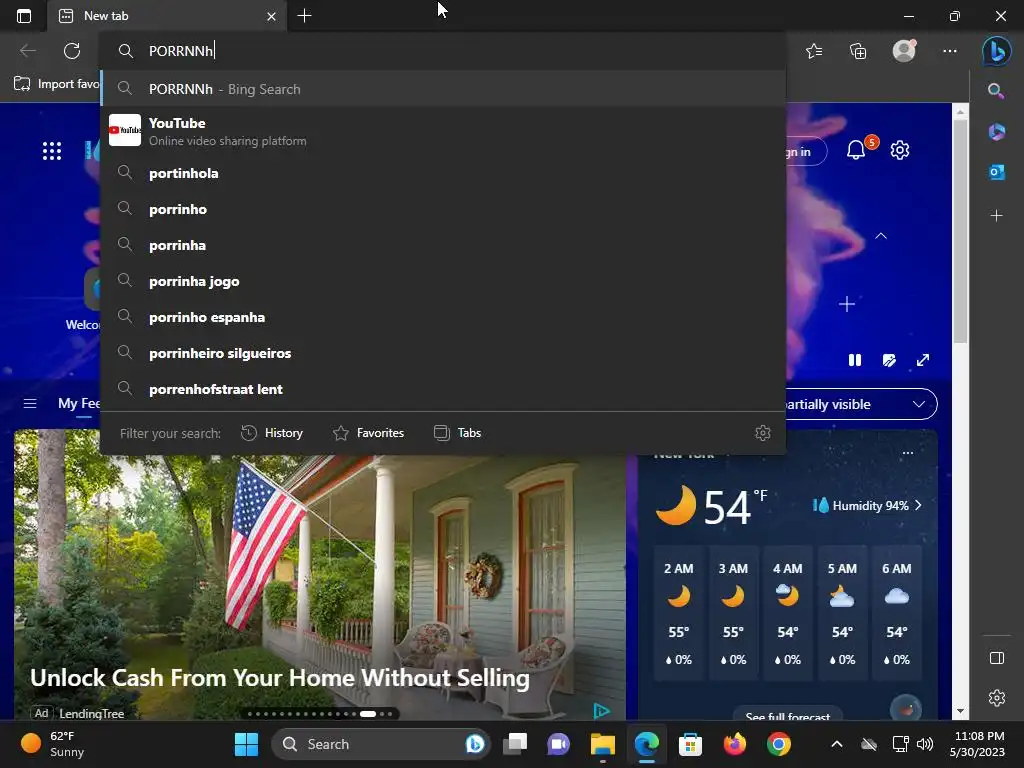The width and height of the screenshot is (1024, 768).
Task: Open taskbar weather widget 62°F Sunny
Action: [53, 744]
